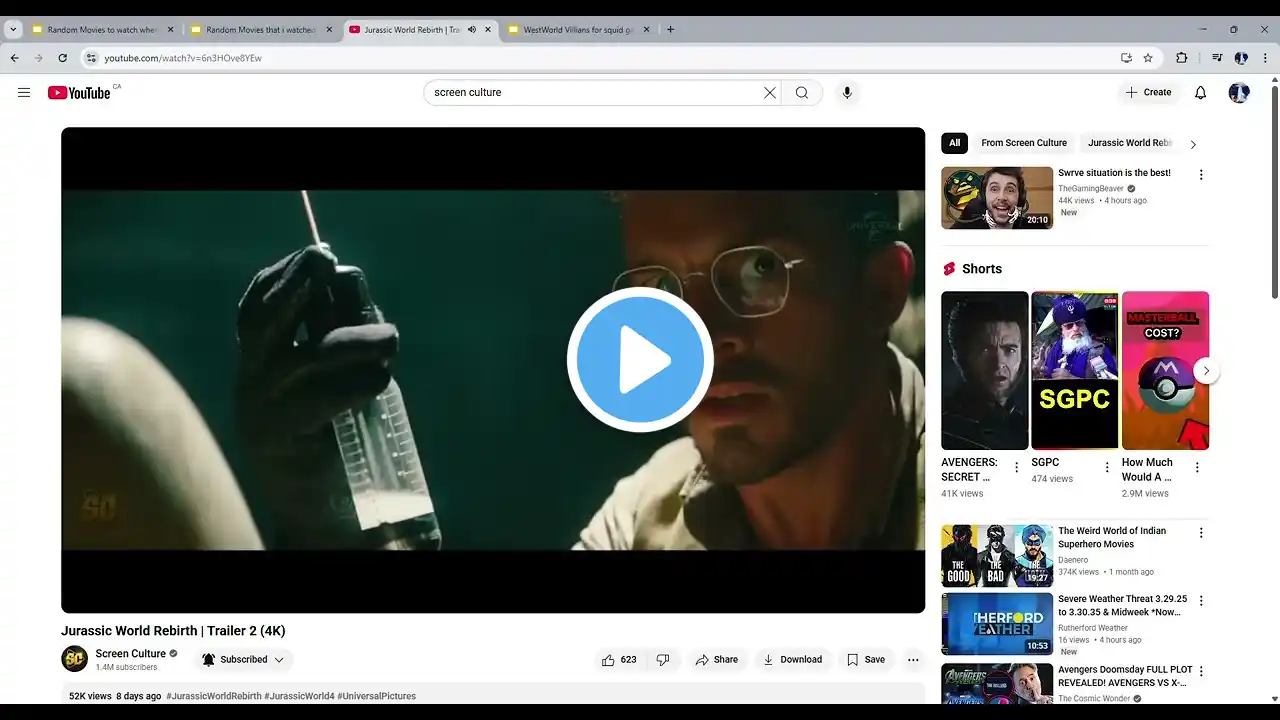This screenshot has width=1280, height=720.
Task: Go to YouTube home via logo
Action: 79,93
